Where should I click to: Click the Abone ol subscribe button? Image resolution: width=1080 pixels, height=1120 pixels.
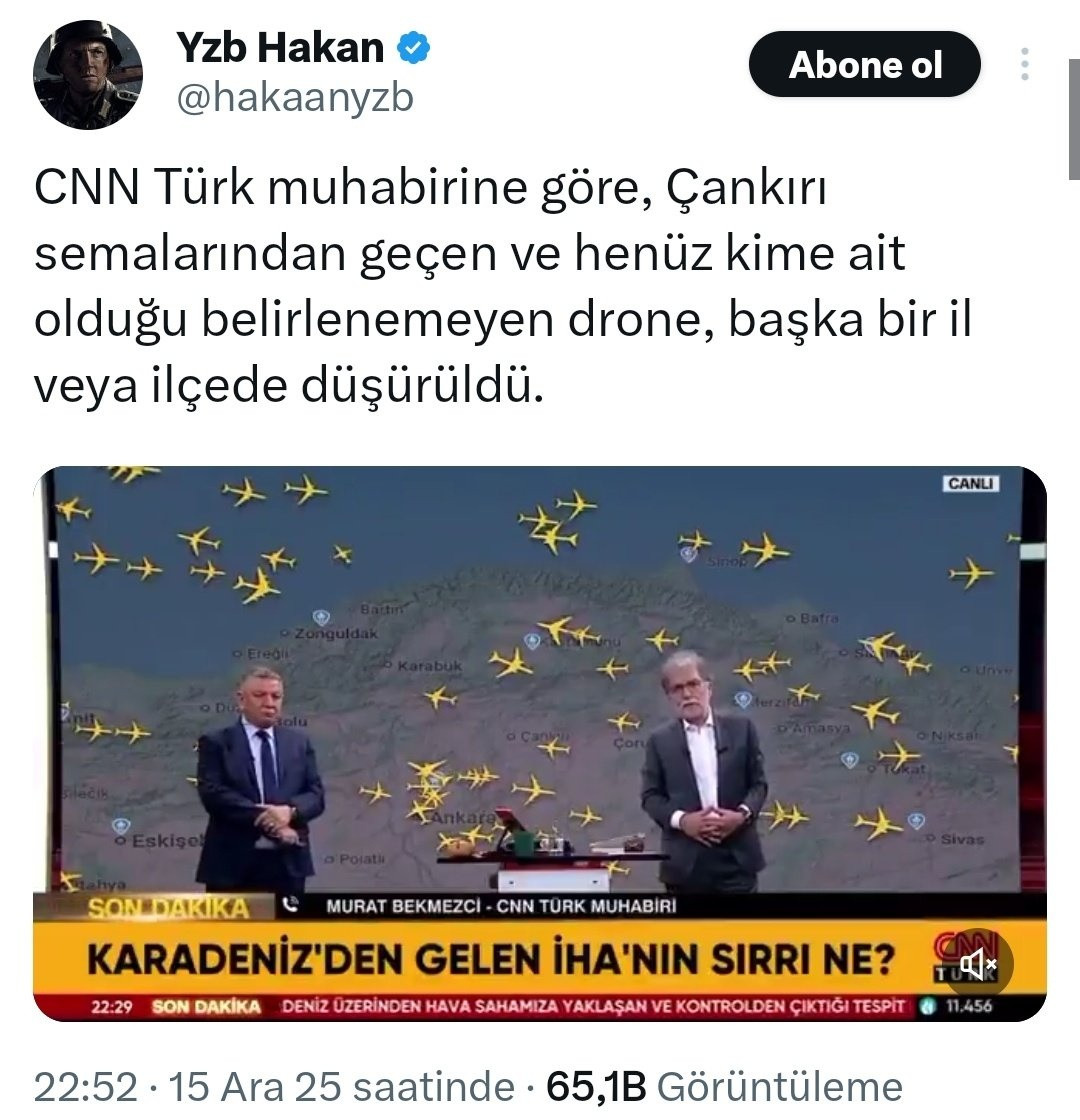point(864,64)
